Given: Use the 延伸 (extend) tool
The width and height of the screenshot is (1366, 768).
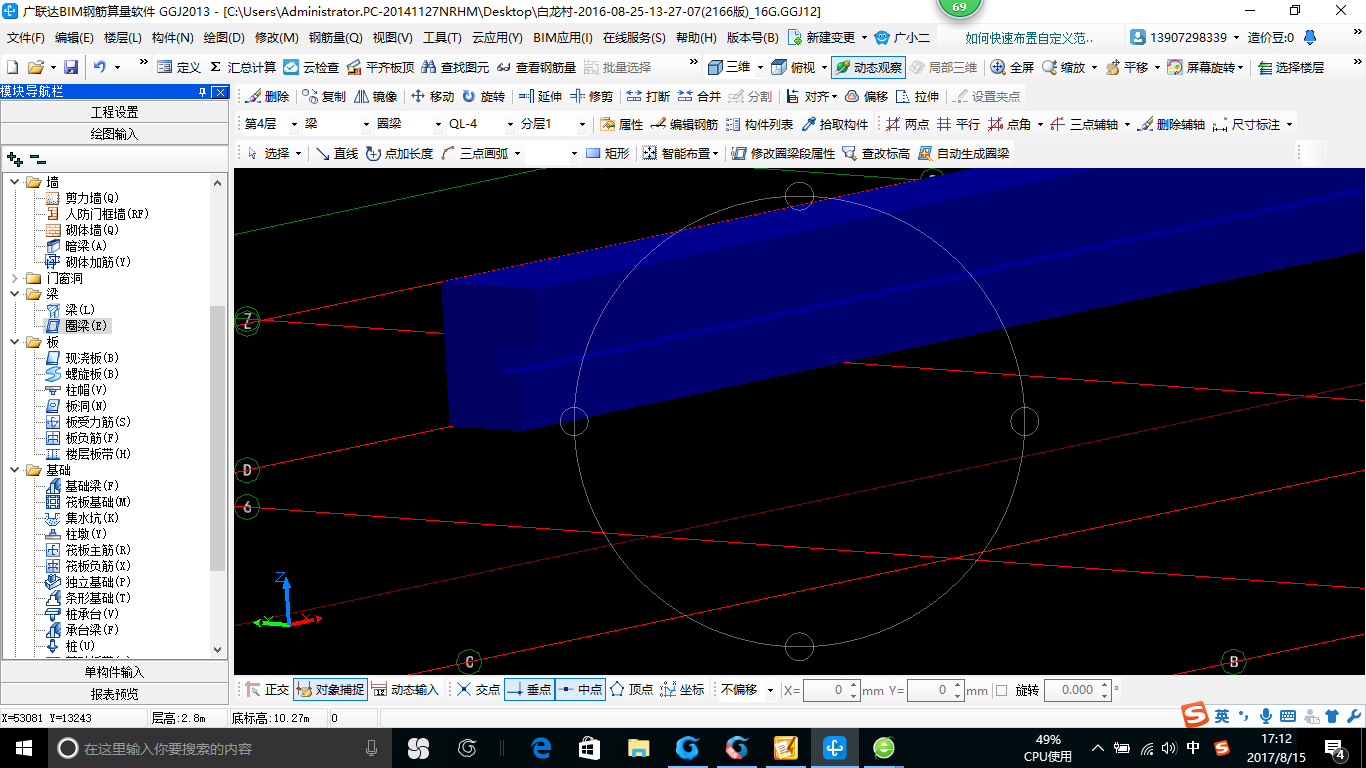Looking at the screenshot, I should click(x=540, y=97).
